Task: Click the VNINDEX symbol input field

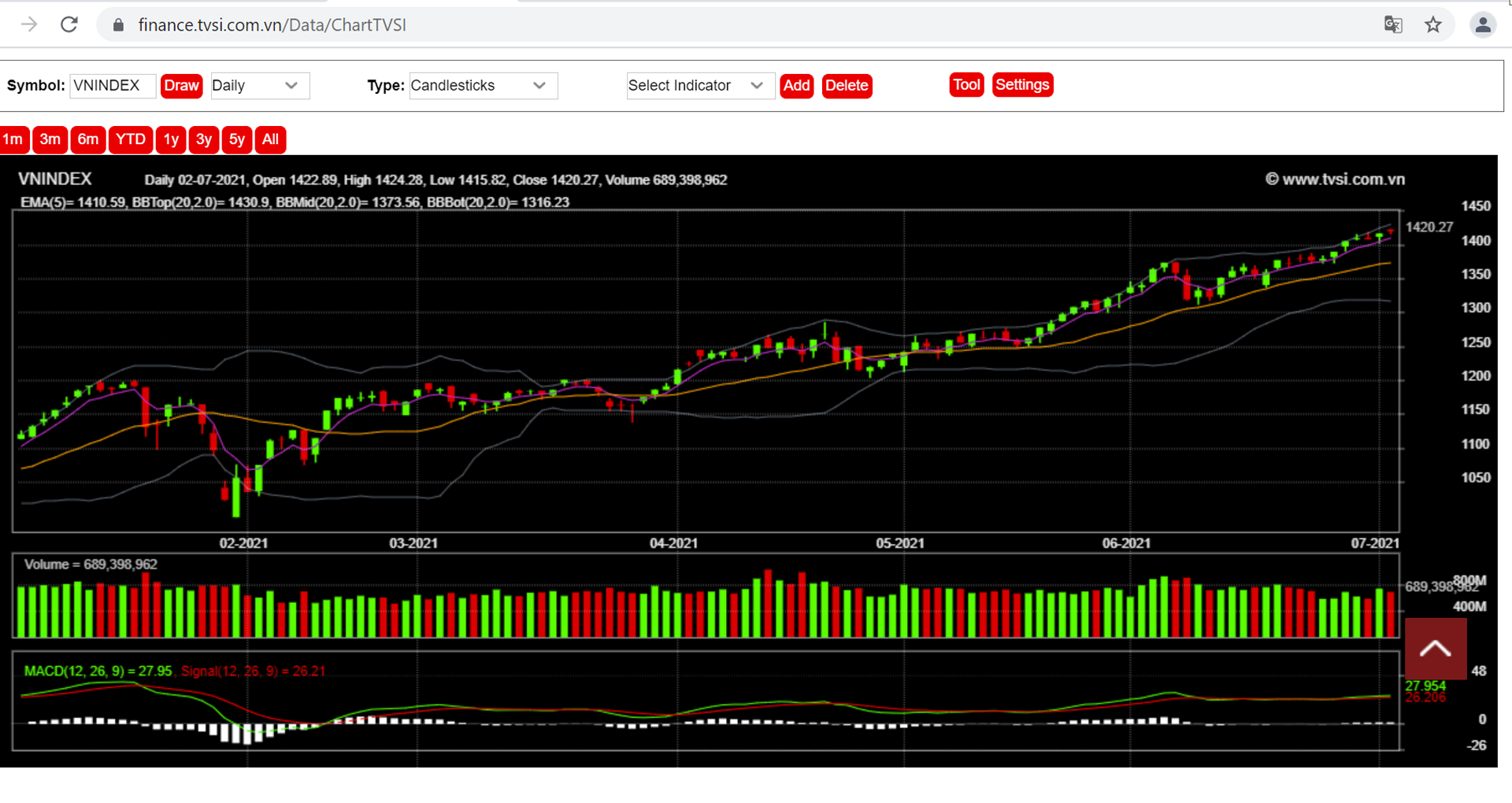Action: (x=113, y=86)
